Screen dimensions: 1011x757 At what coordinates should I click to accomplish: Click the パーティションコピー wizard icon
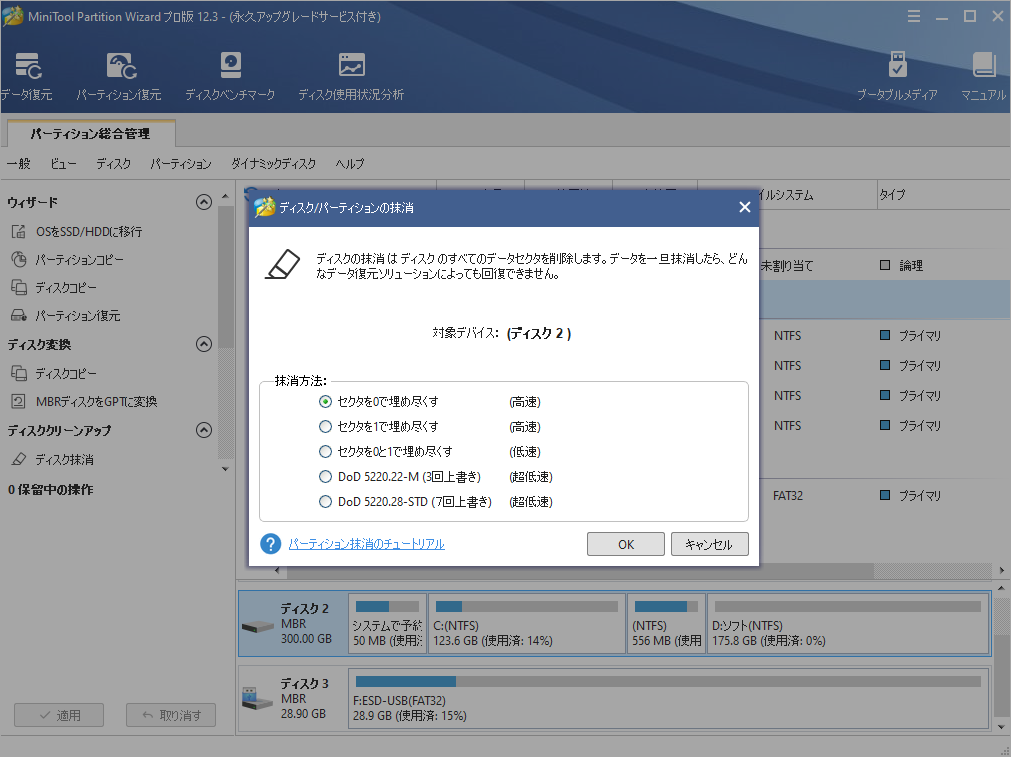point(19,259)
